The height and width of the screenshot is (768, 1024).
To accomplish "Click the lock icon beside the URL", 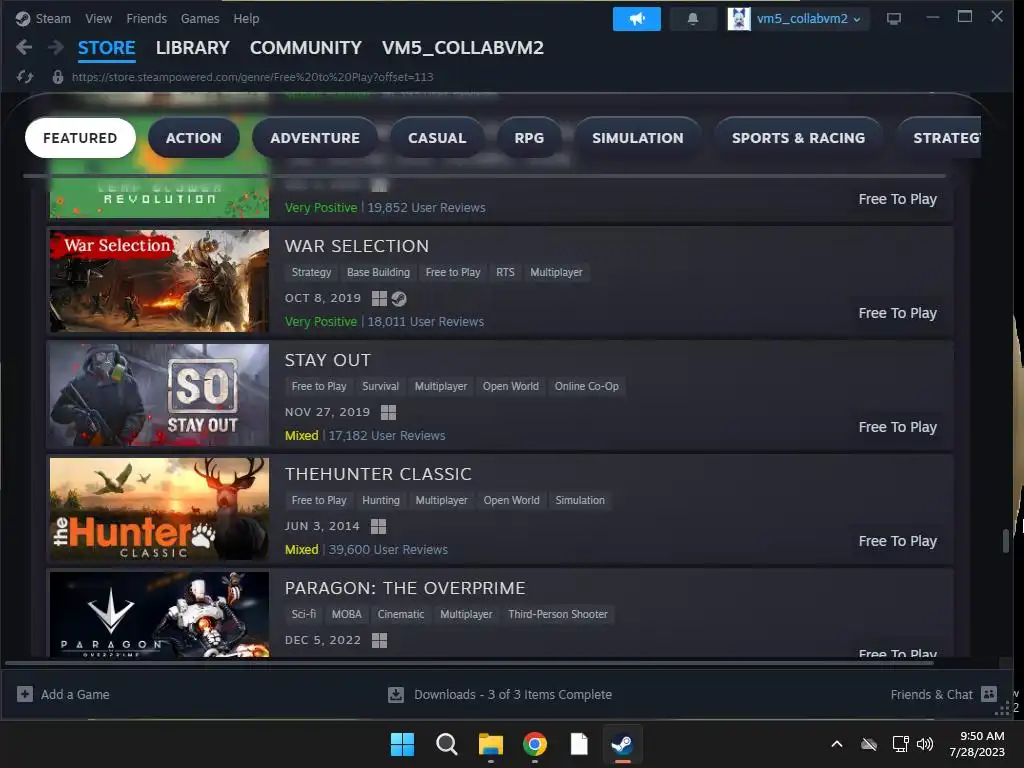I will (x=57, y=77).
